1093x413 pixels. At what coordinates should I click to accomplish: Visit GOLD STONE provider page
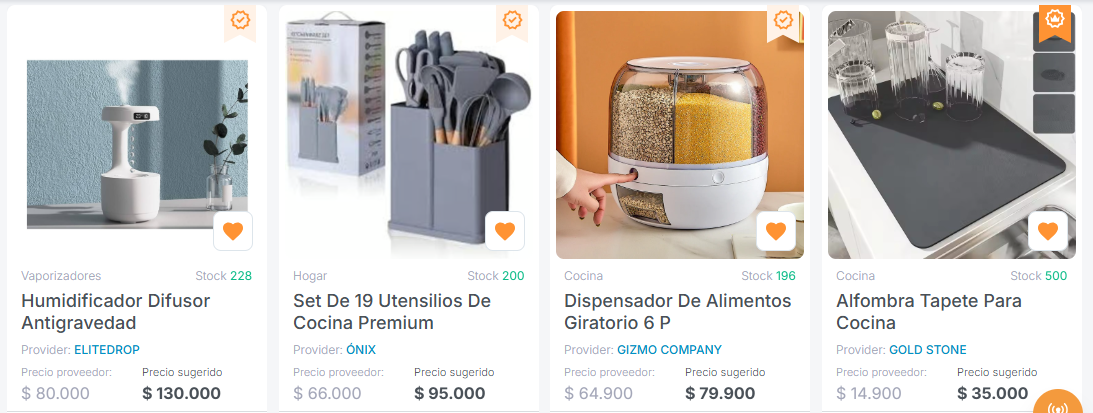pos(928,350)
